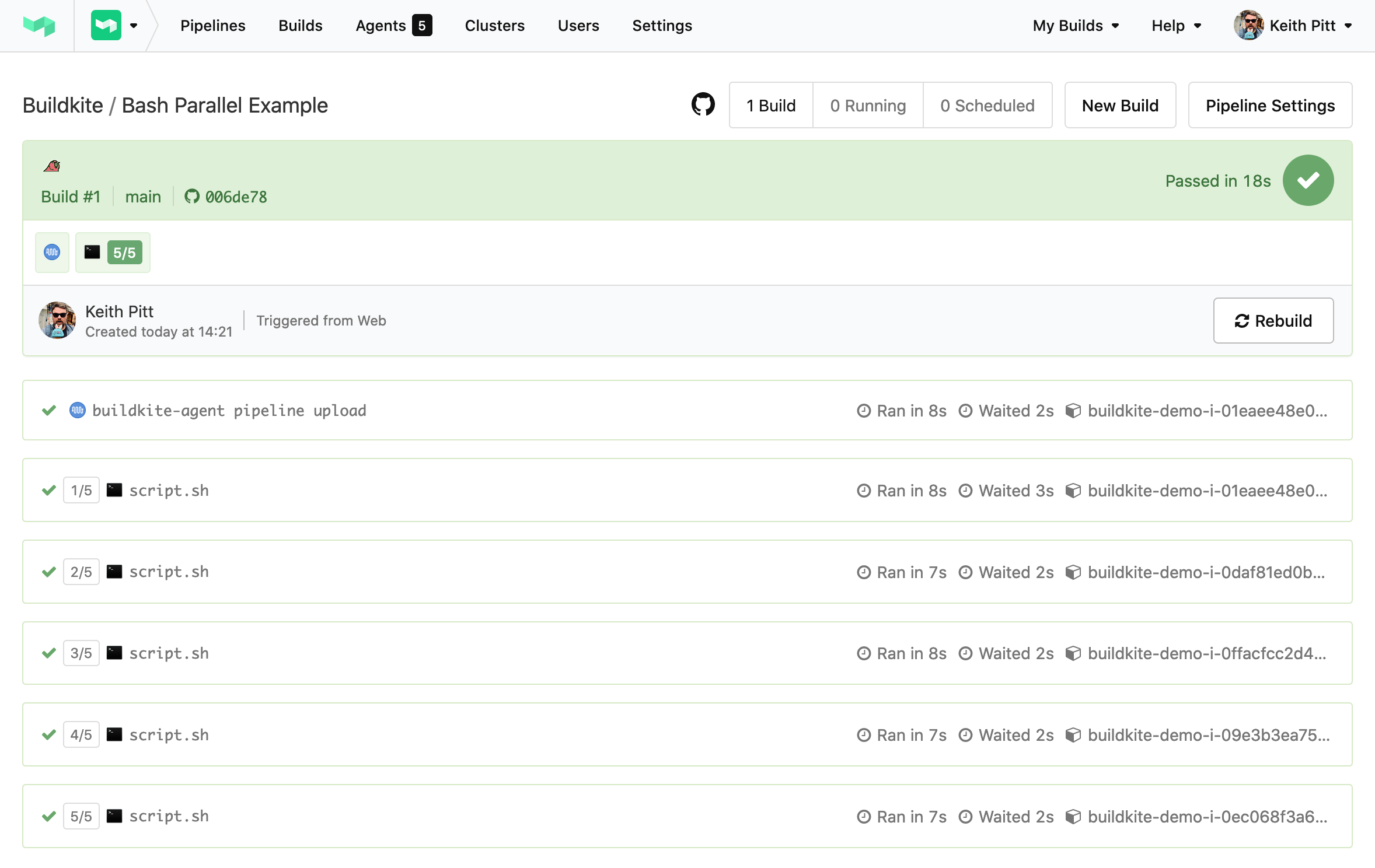
Task: Open the Clusters menu item
Action: 494,26
